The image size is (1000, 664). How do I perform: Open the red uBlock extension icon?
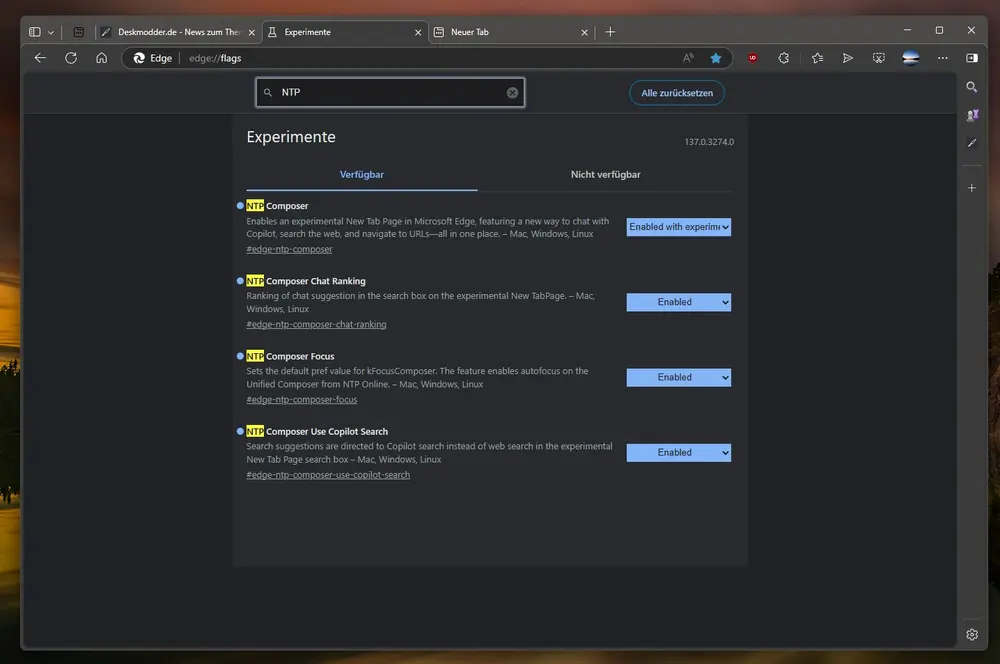pos(753,58)
